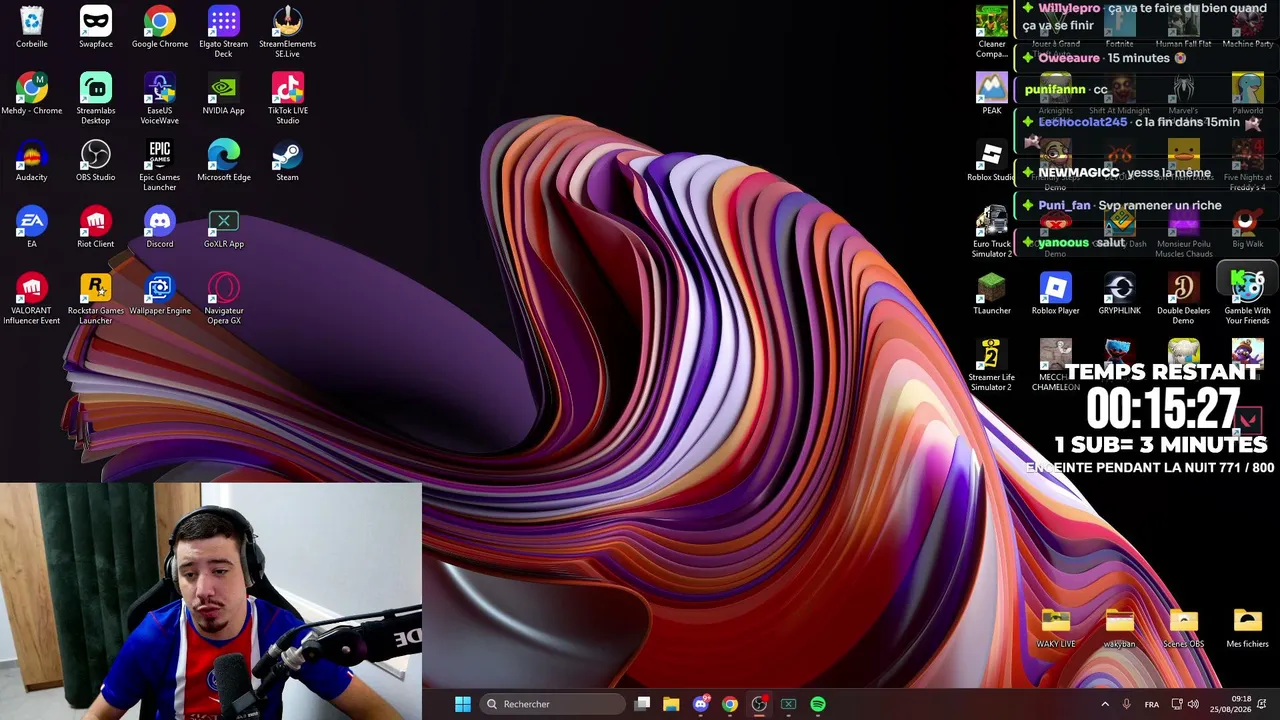
Task: Launch Navigateur Opera GX
Action: click(224, 298)
